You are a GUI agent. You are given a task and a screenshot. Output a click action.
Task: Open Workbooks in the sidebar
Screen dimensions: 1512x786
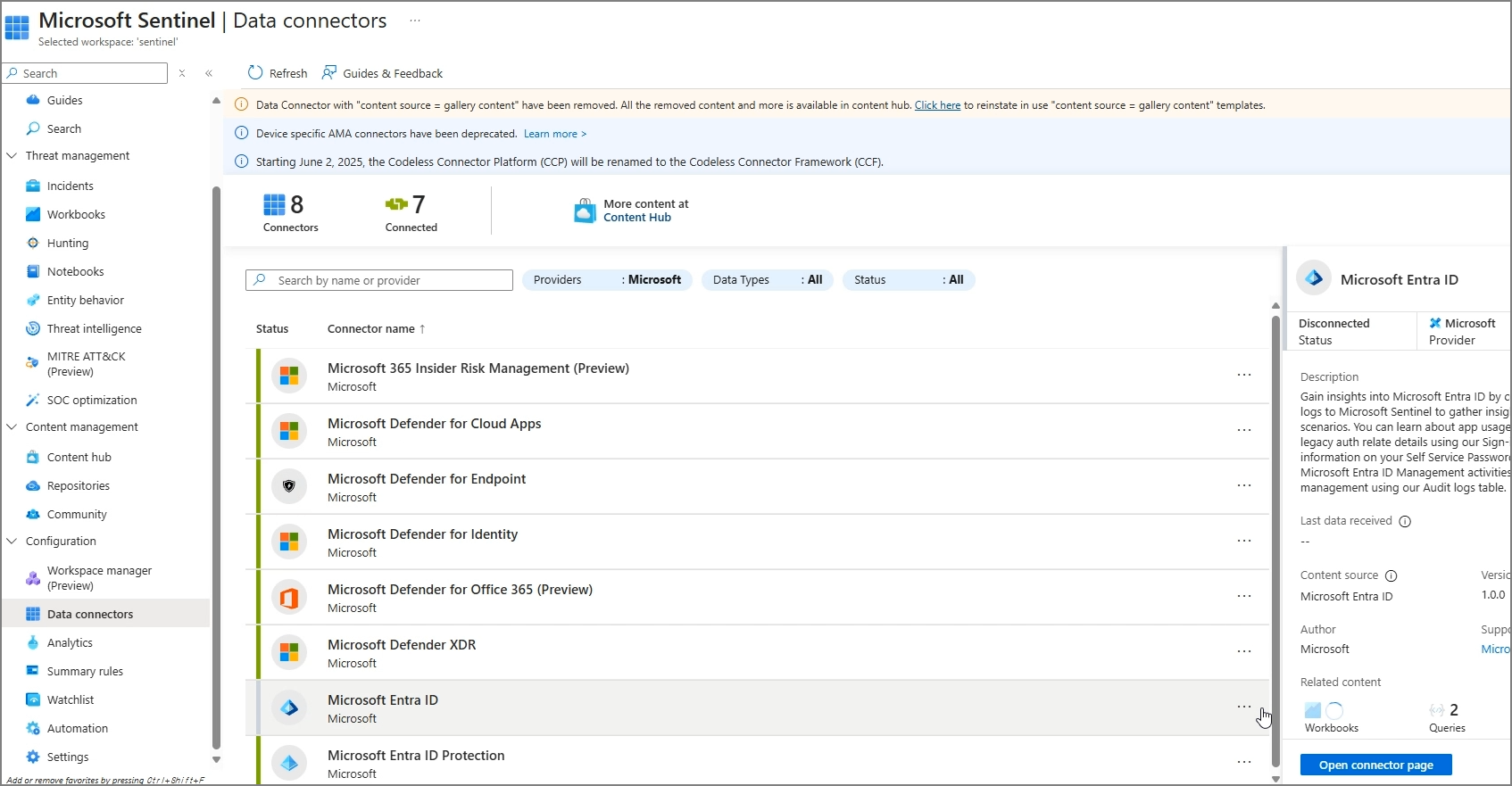click(x=76, y=214)
